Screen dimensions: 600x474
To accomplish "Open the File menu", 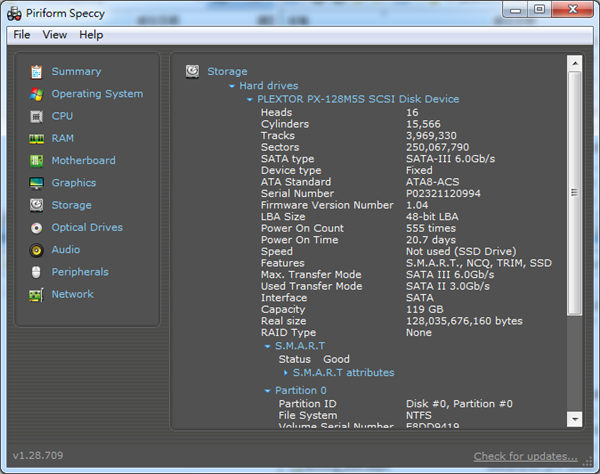I will tap(22, 35).
